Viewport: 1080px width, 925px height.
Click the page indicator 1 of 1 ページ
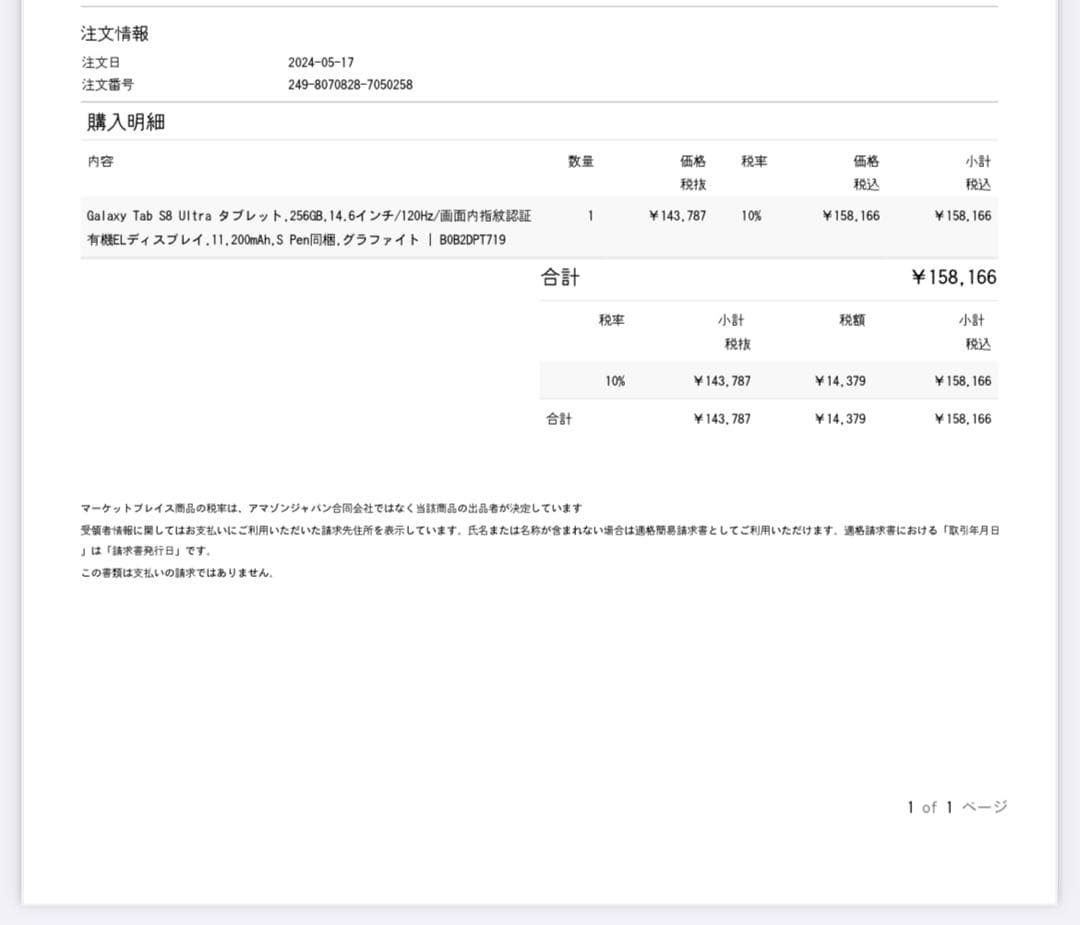coord(956,807)
